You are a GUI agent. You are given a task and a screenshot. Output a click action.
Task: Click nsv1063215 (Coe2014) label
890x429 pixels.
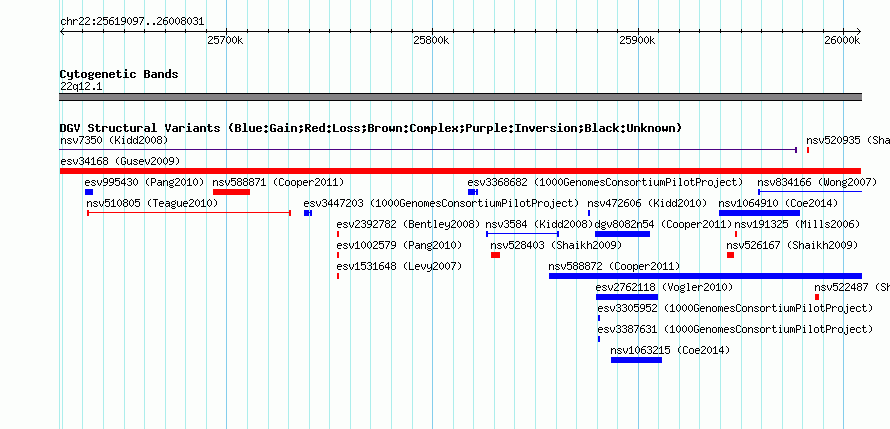pyautogui.click(x=670, y=350)
